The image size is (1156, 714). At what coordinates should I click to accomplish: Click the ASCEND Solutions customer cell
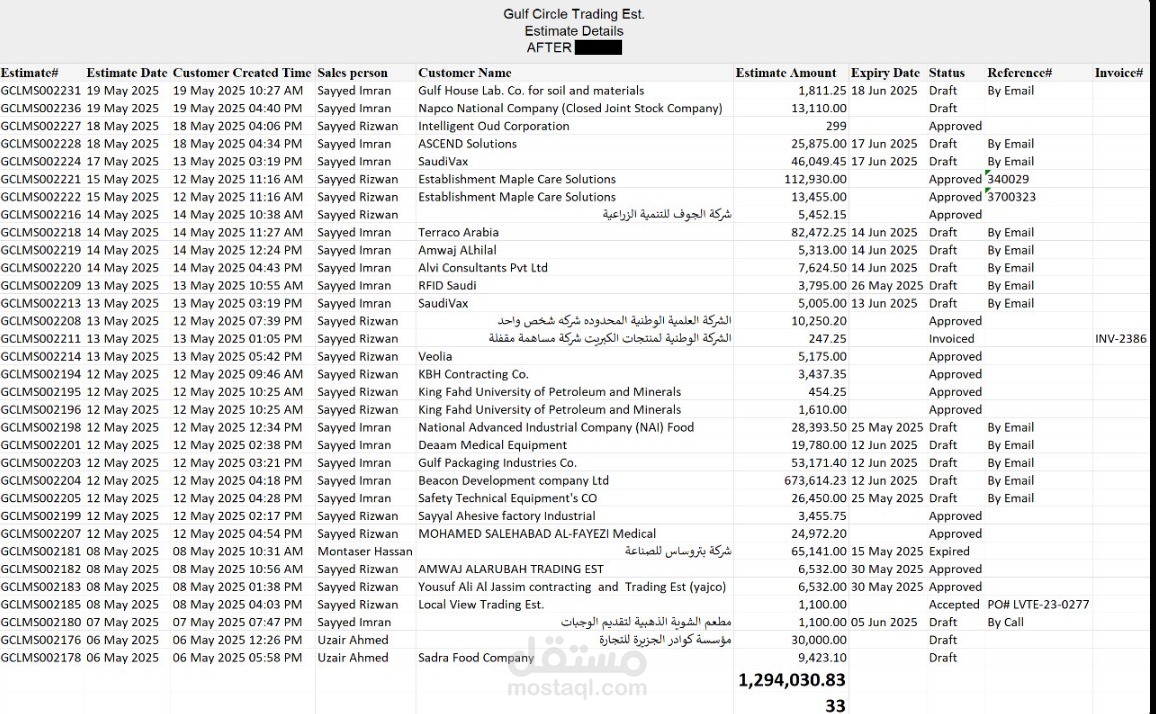point(467,144)
